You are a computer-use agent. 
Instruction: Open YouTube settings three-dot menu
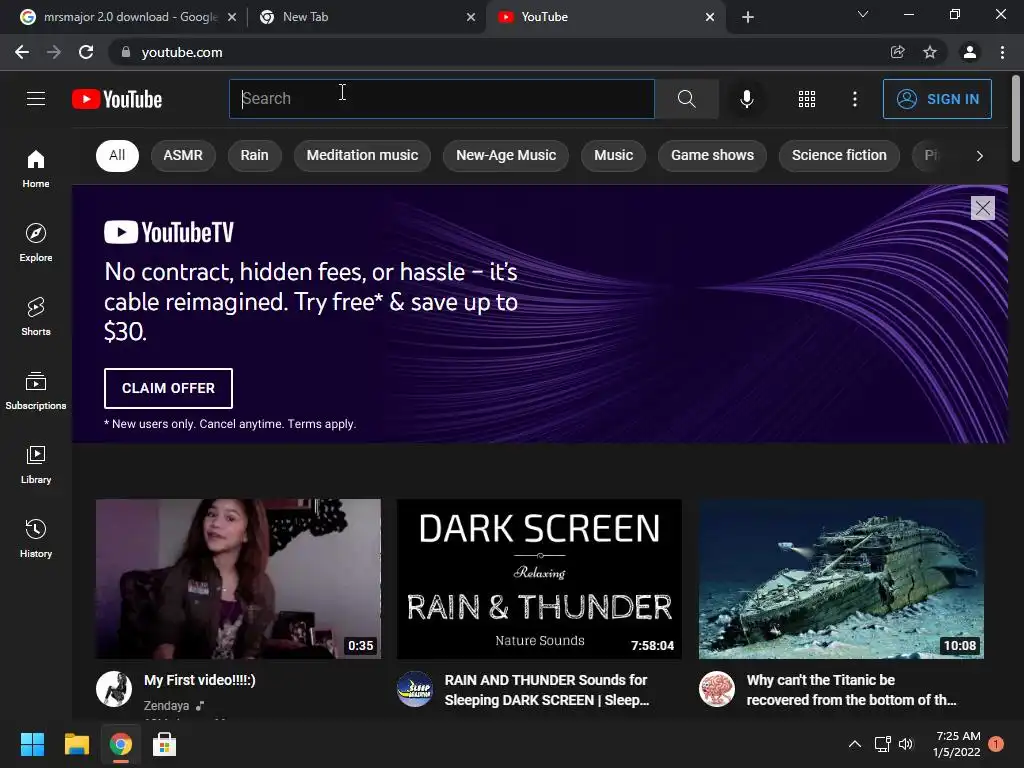coord(854,99)
